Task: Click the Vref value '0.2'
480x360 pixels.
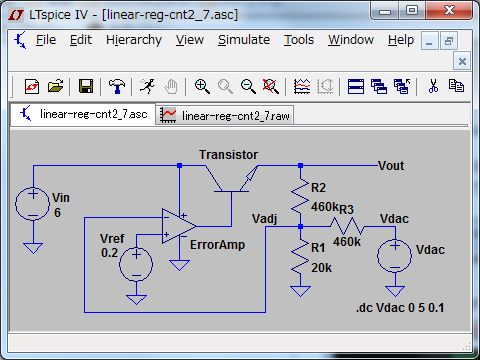Action: point(109,253)
